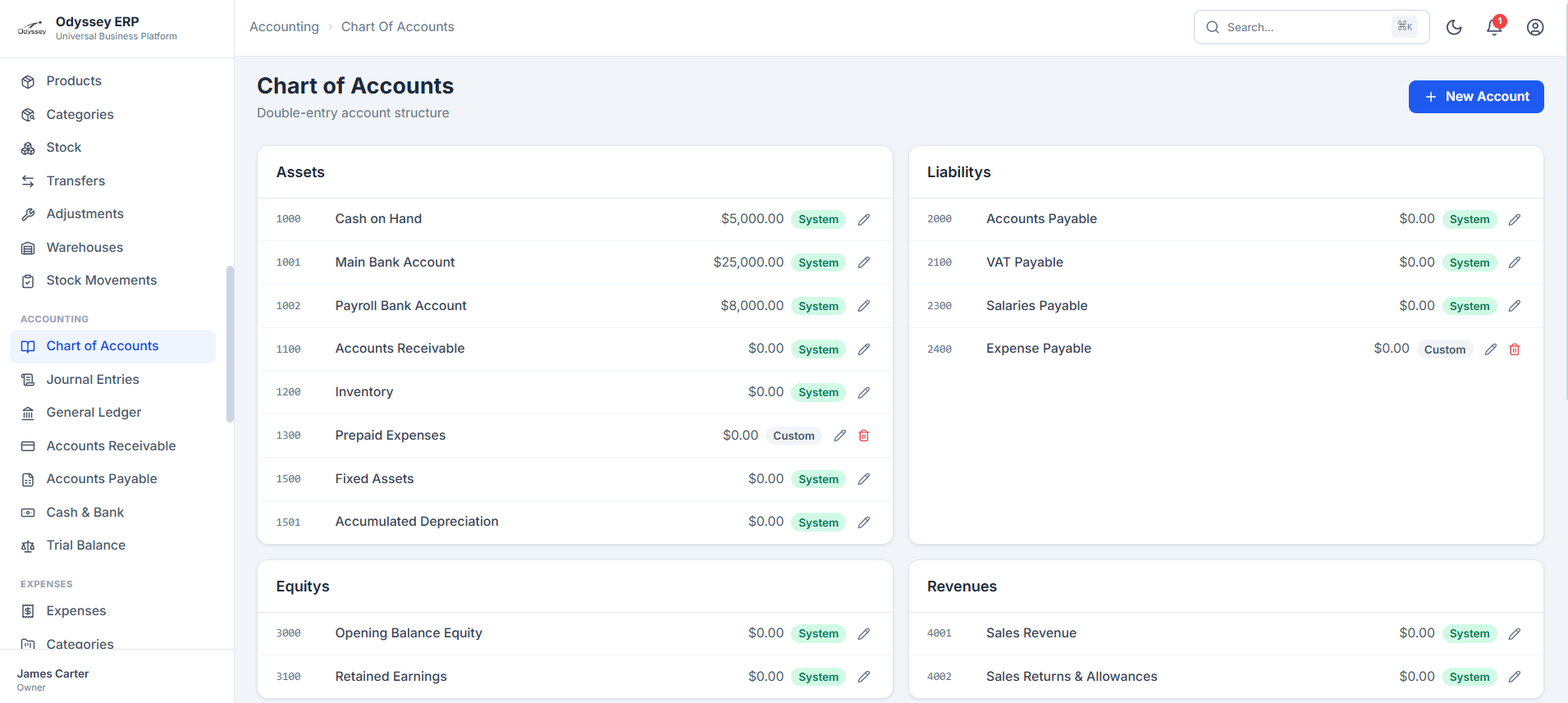This screenshot has height=703, width=1568.
Task: Click the $8,000.00 balance
Action: point(752,306)
